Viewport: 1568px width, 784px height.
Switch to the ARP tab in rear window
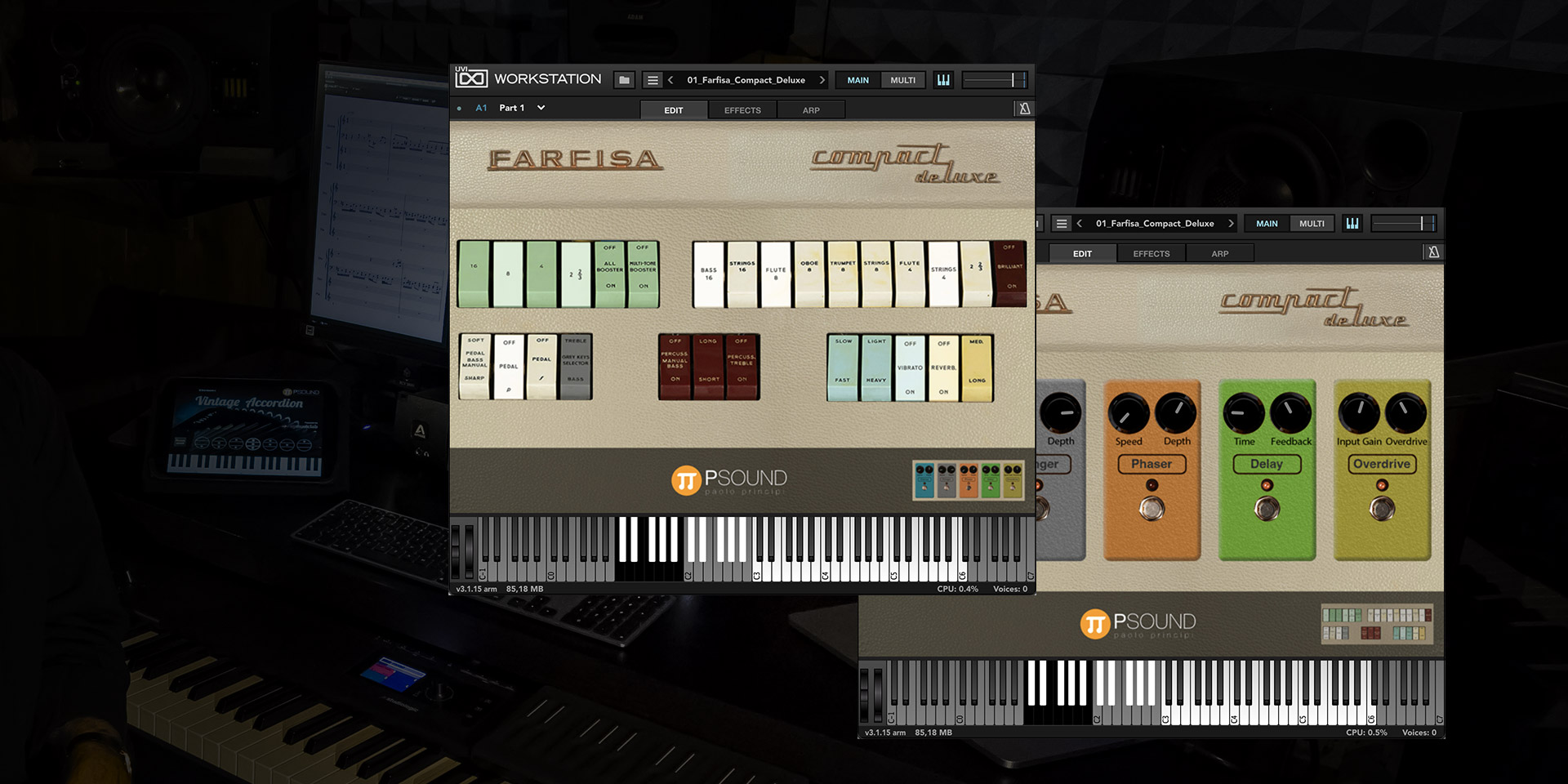[1220, 254]
